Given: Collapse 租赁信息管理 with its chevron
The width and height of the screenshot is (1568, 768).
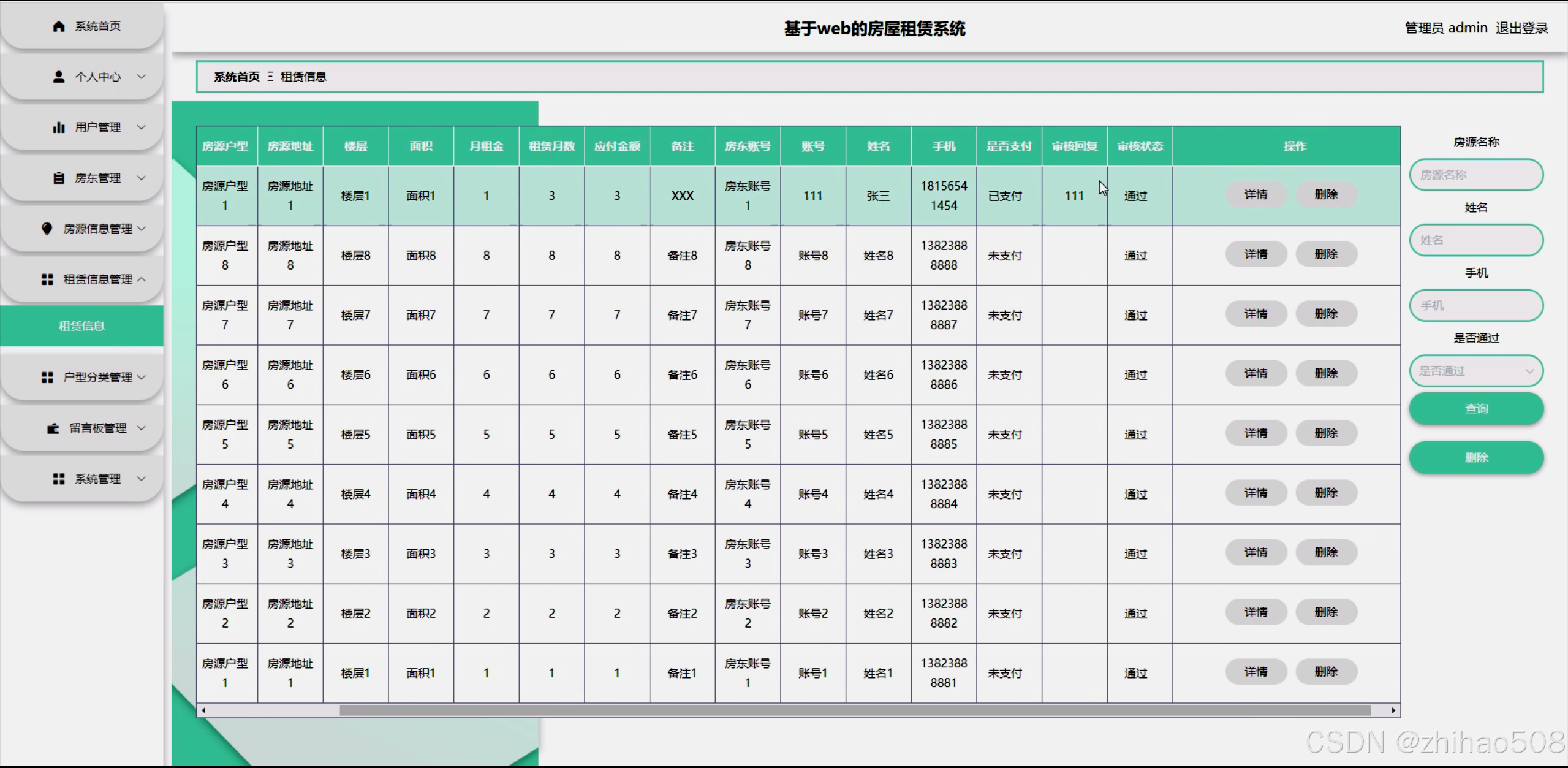Looking at the screenshot, I should (142, 279).
